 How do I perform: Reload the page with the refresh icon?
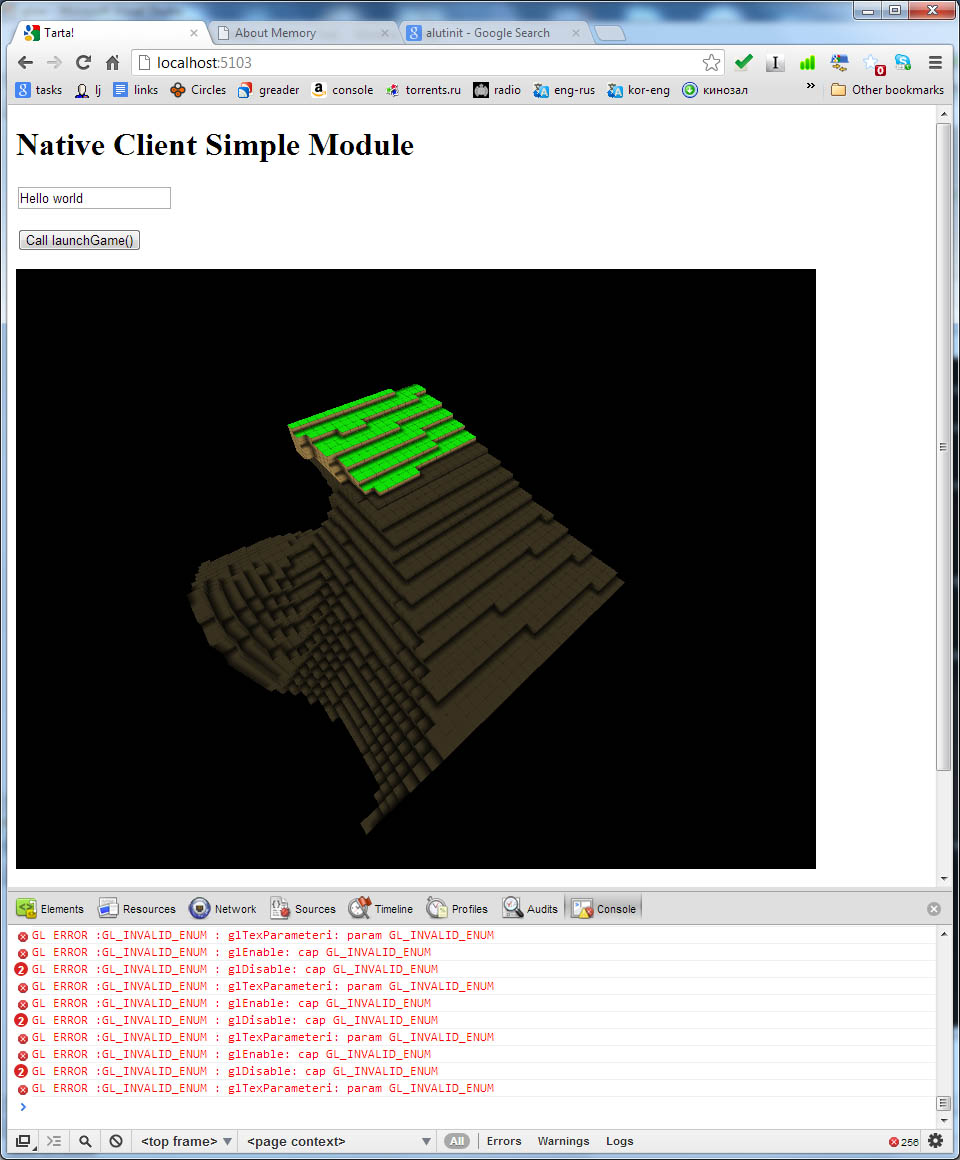click(84, 63)
